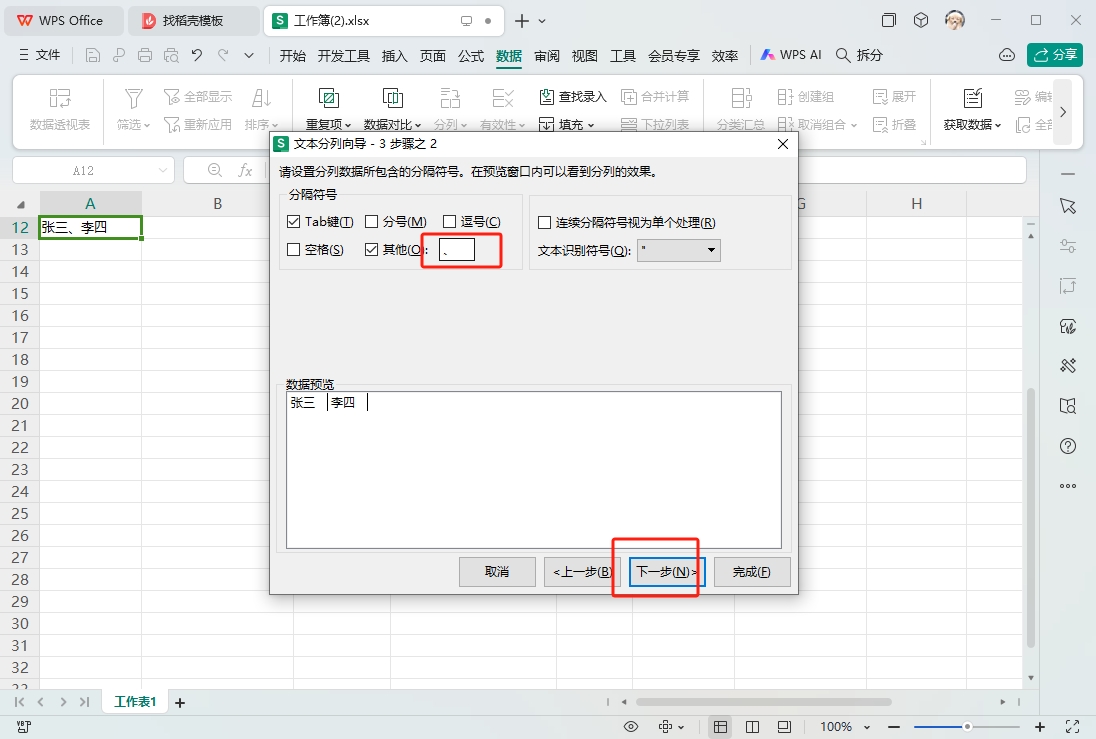Click the 取消 cancel button
The width and height of the screenshot is (1096, 739).
(497, 572)
